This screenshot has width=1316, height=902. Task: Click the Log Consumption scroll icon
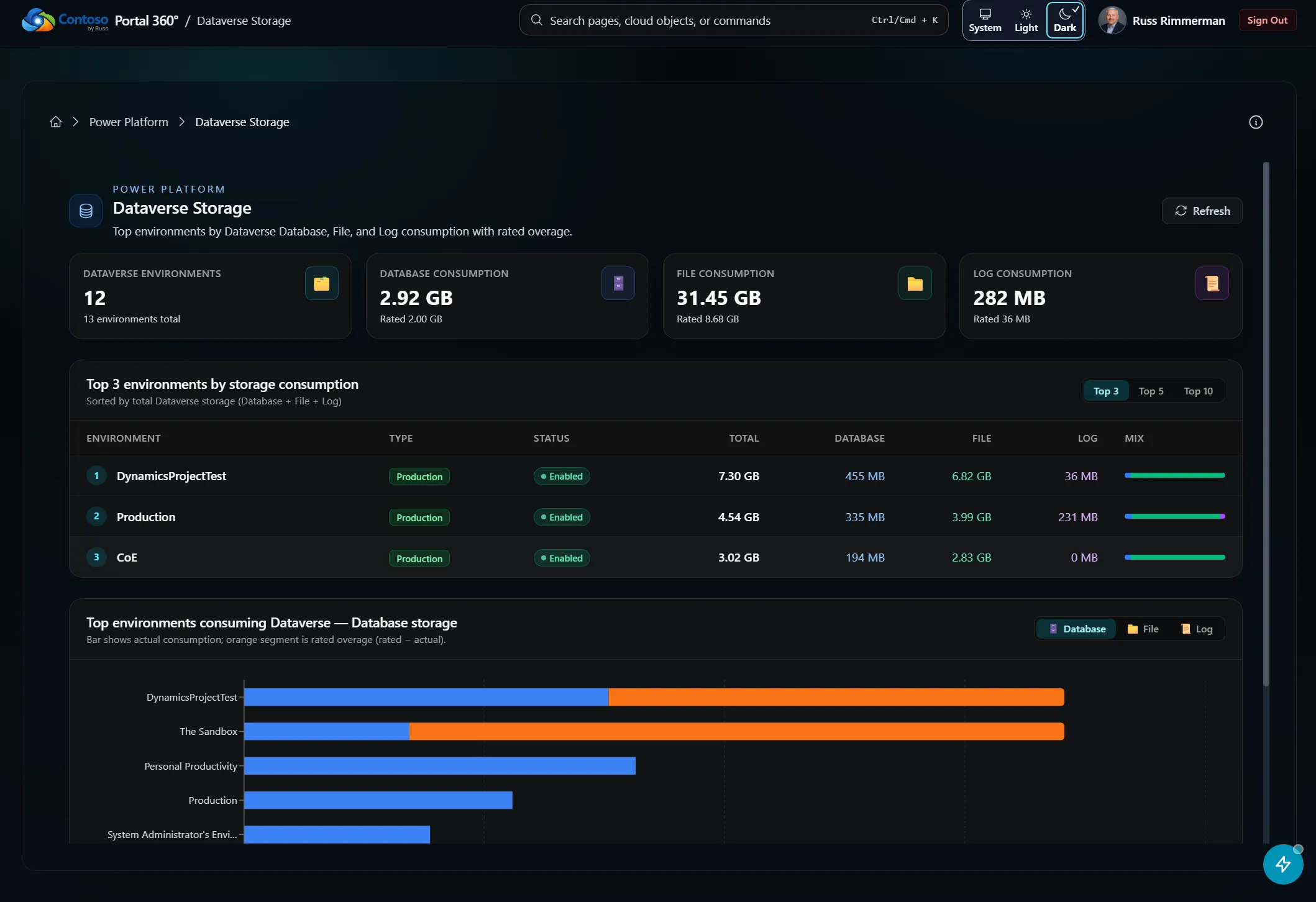[1212, 283]
